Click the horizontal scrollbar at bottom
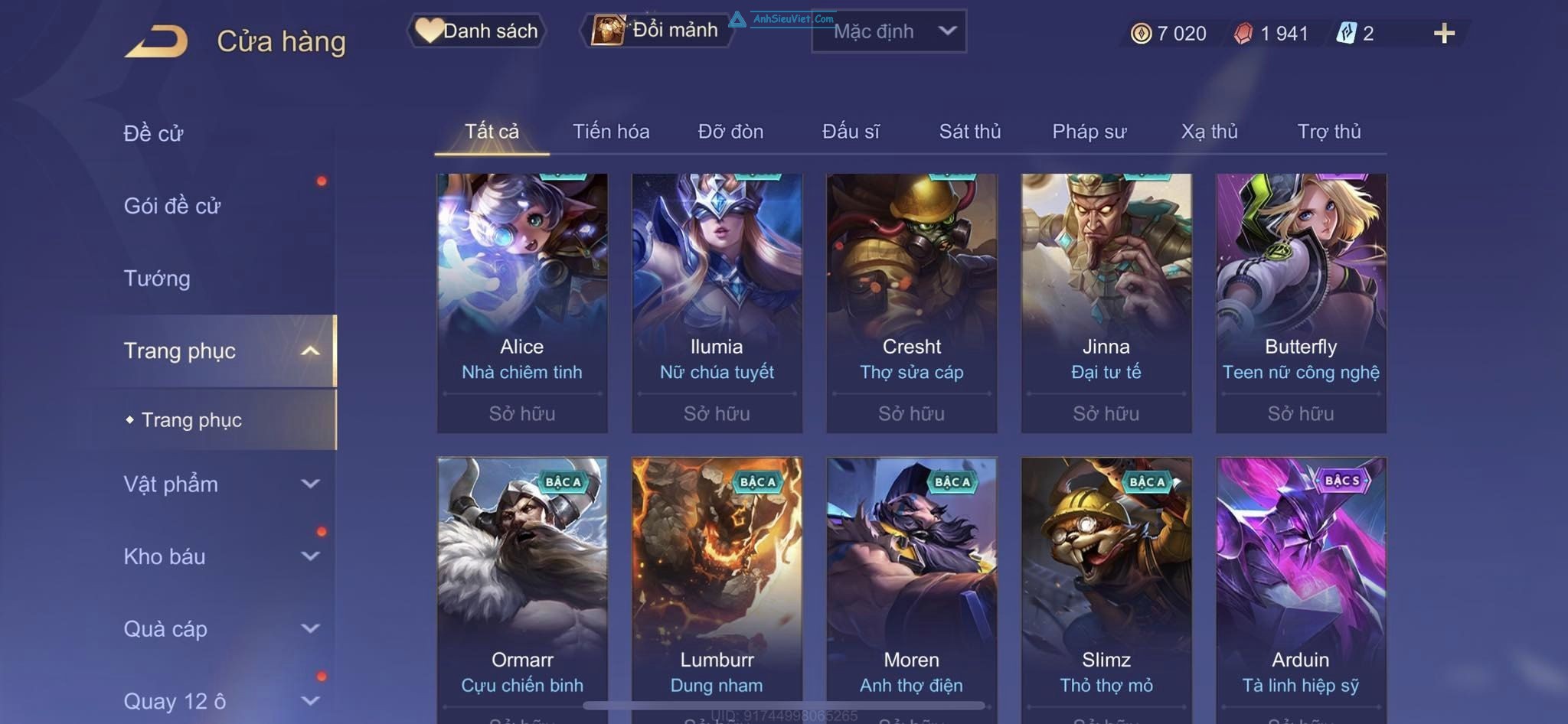 tap(784, 706)
